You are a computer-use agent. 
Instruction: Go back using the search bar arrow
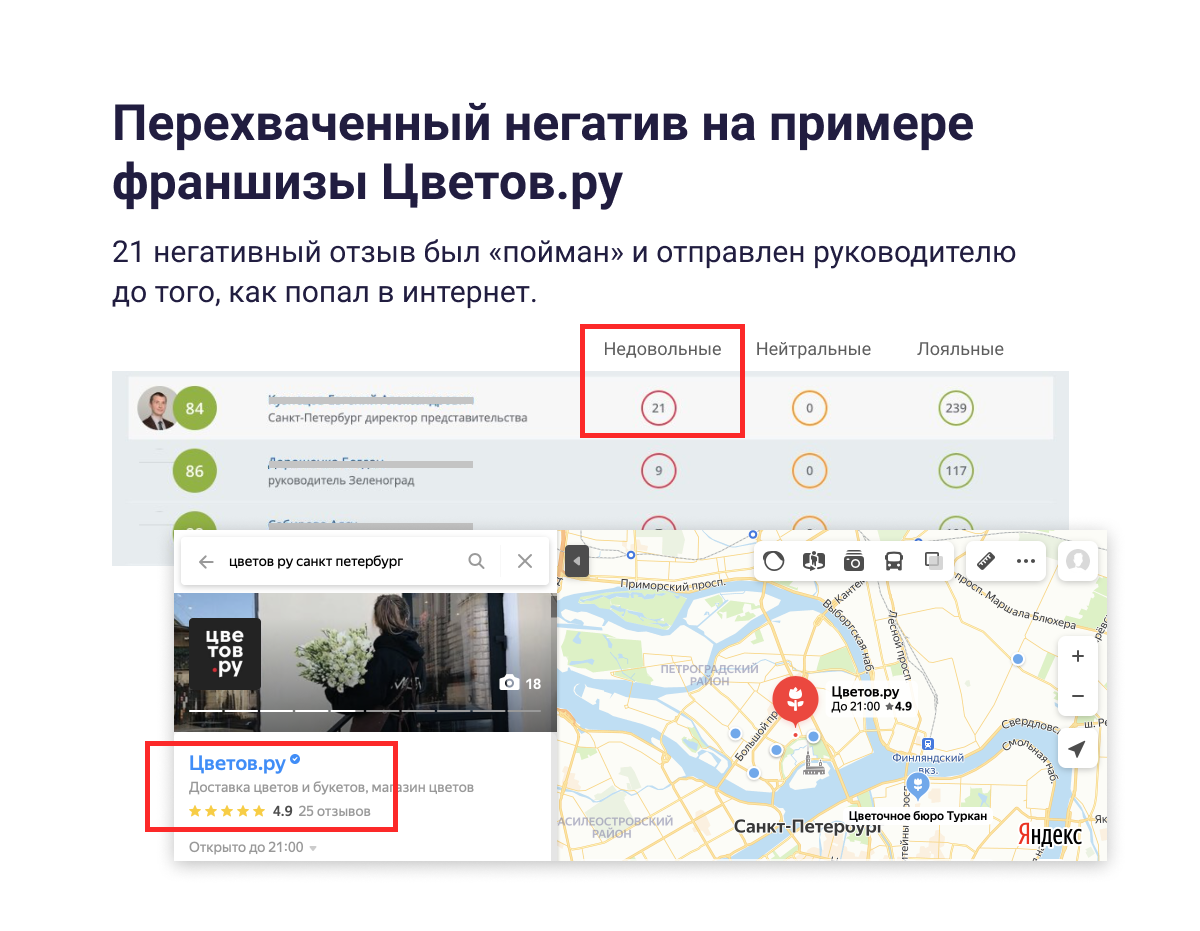pyautogui.click(x=207, y=562)
